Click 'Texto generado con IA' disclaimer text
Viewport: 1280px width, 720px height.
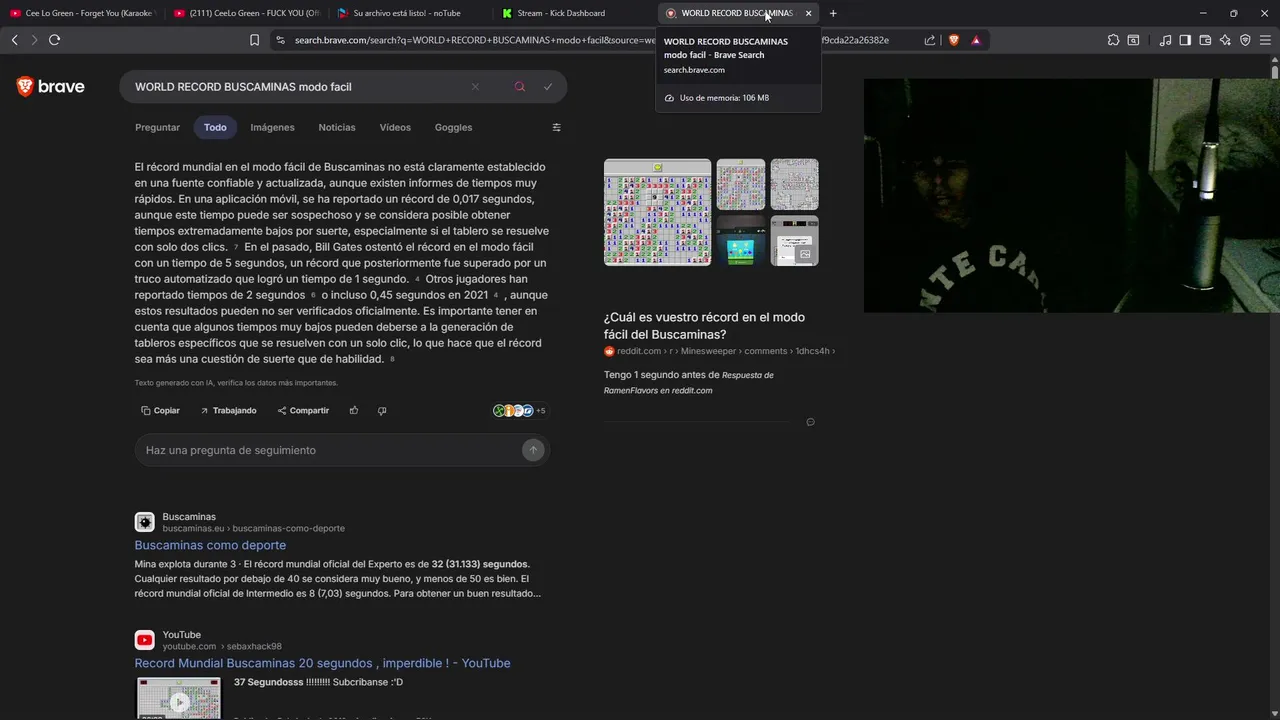(x=236, y=383)
